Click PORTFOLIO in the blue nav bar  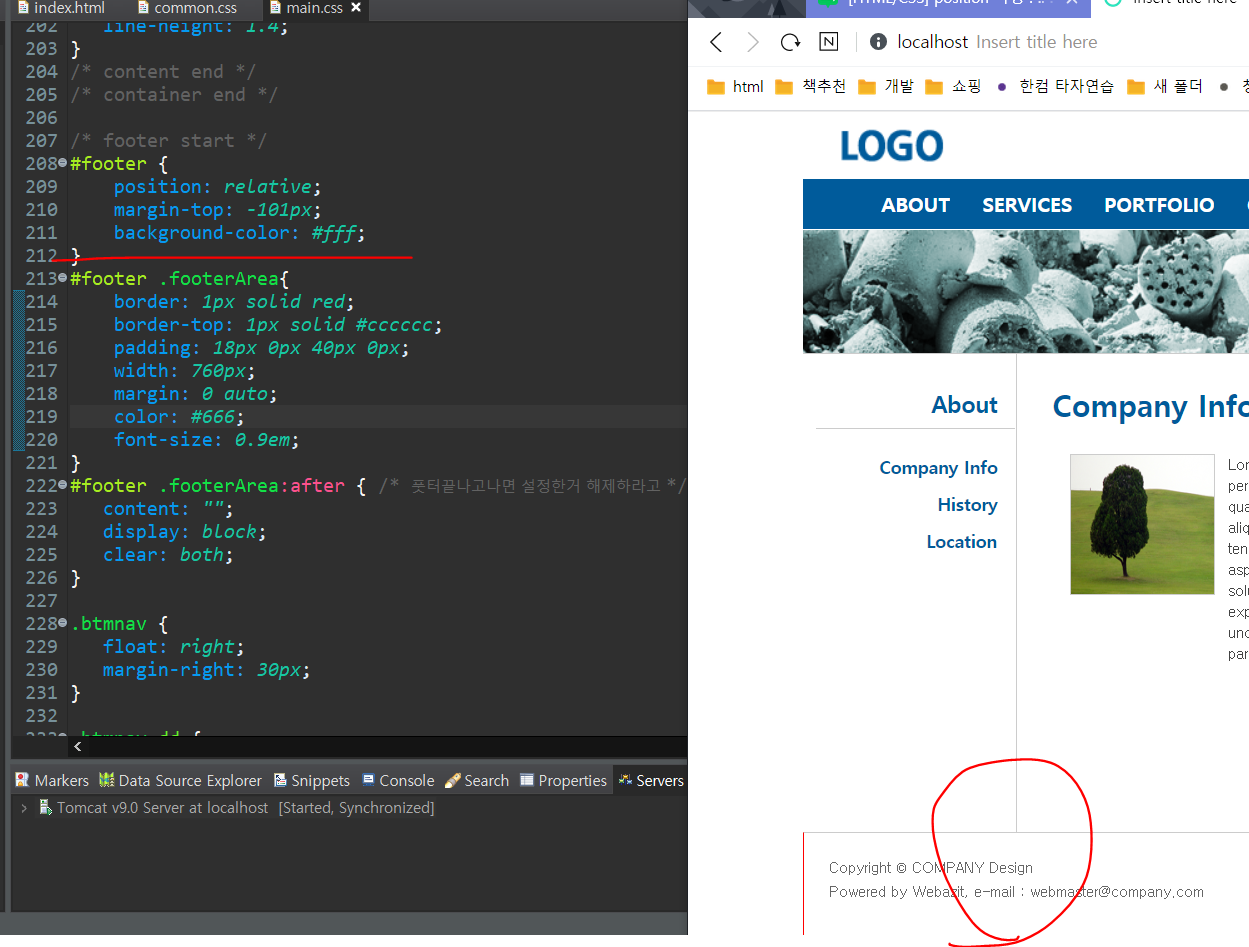1159,205
